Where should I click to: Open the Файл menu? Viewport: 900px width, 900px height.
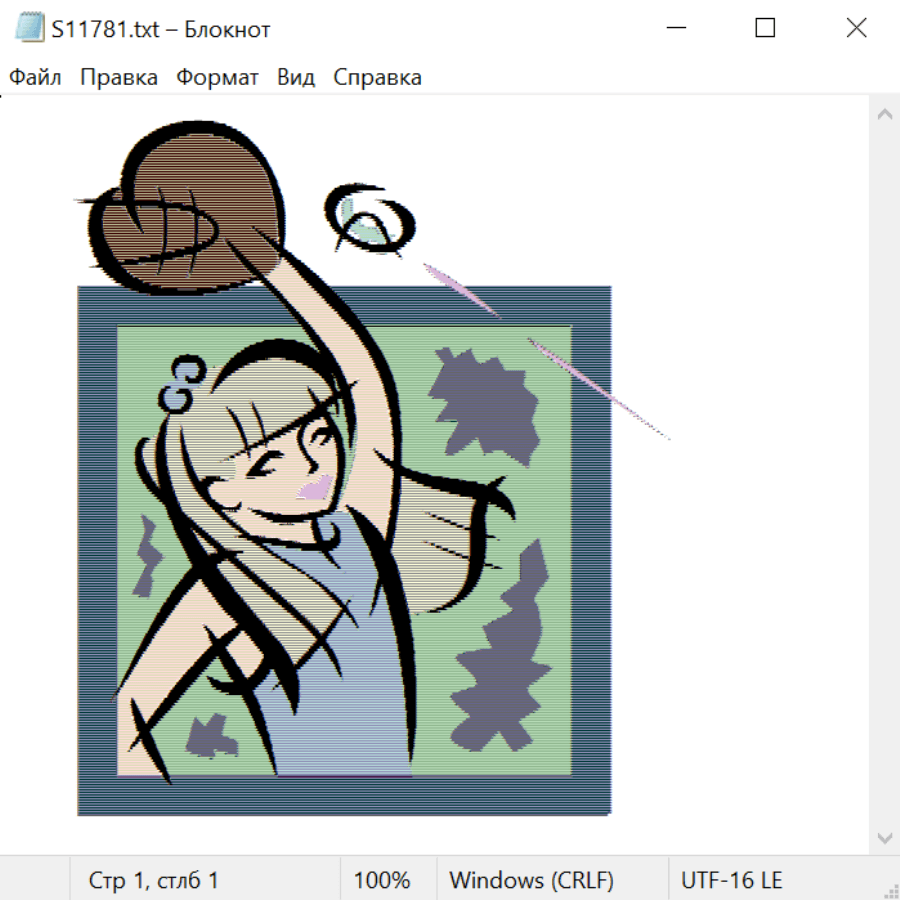tap(35, 78)
